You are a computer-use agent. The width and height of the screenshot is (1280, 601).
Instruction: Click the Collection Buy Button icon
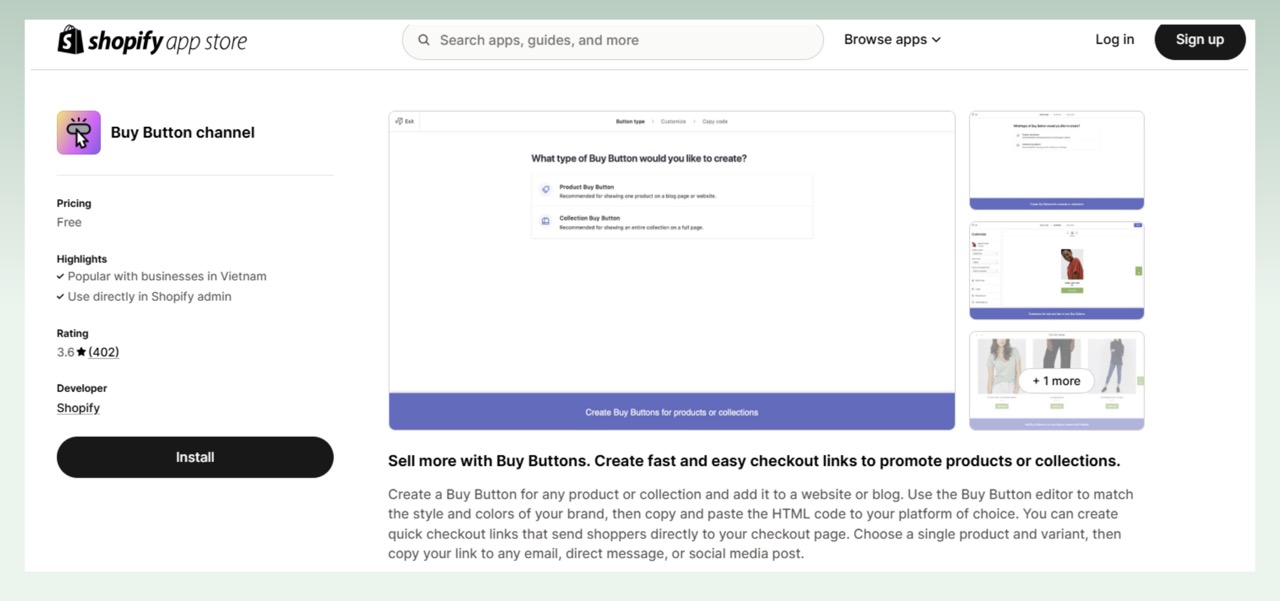pyautogui.click(x=545, y=221)
